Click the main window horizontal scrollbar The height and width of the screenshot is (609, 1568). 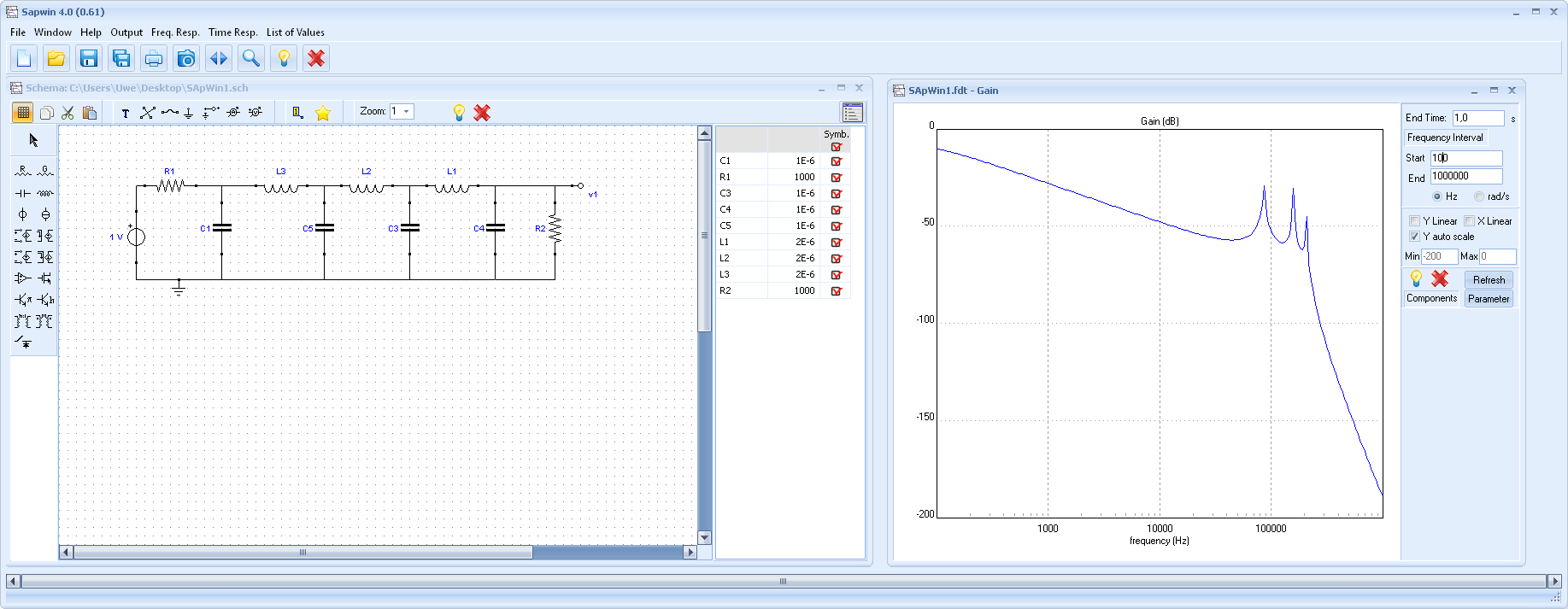(x=784, y=581)
